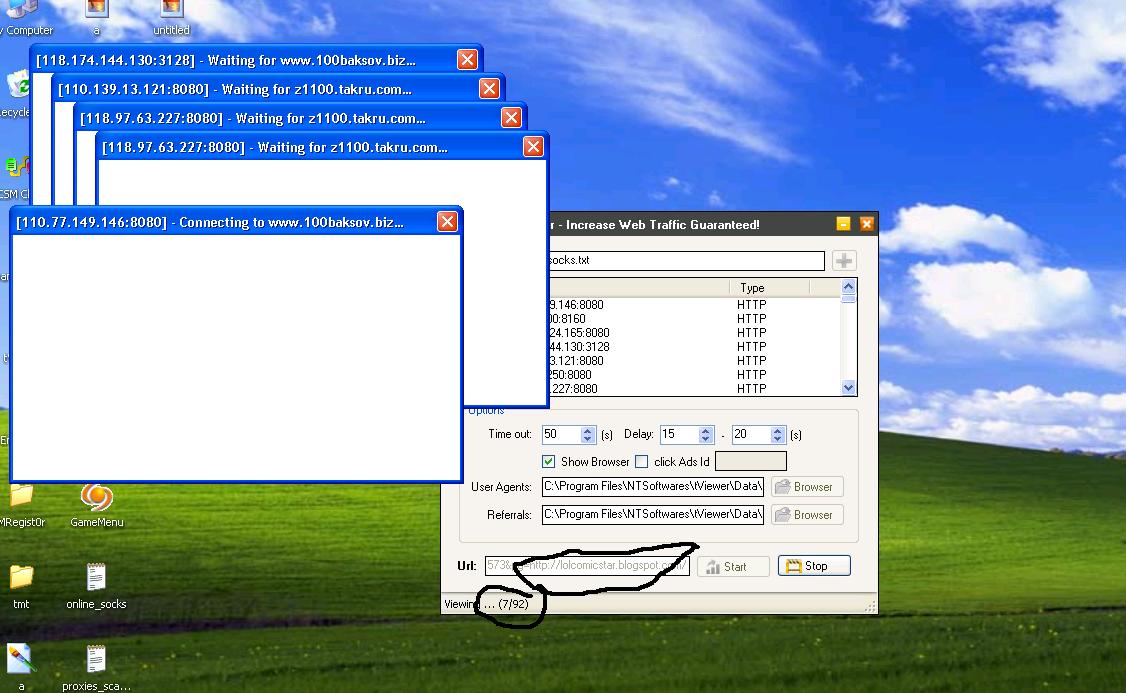Image resolution: width=1126 pixels, height=693 pixels.
Task: Increase the Delay 15 spinner value
Action: [705, 430]
